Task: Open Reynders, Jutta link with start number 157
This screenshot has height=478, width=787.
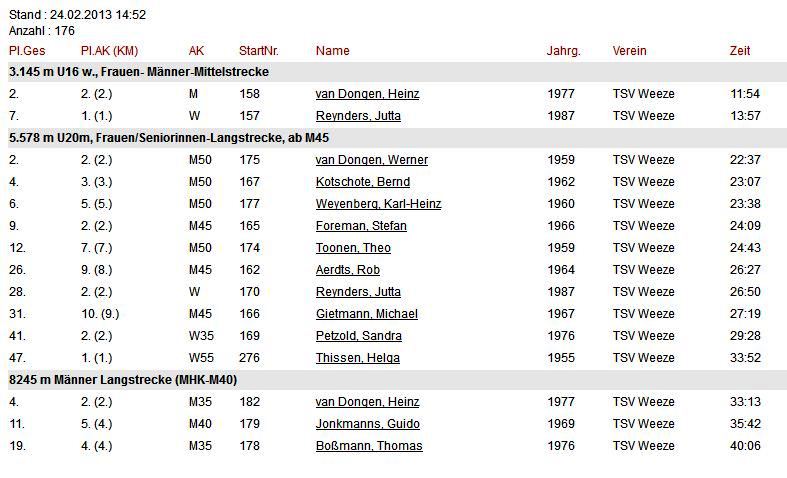Action: (358, 116)
